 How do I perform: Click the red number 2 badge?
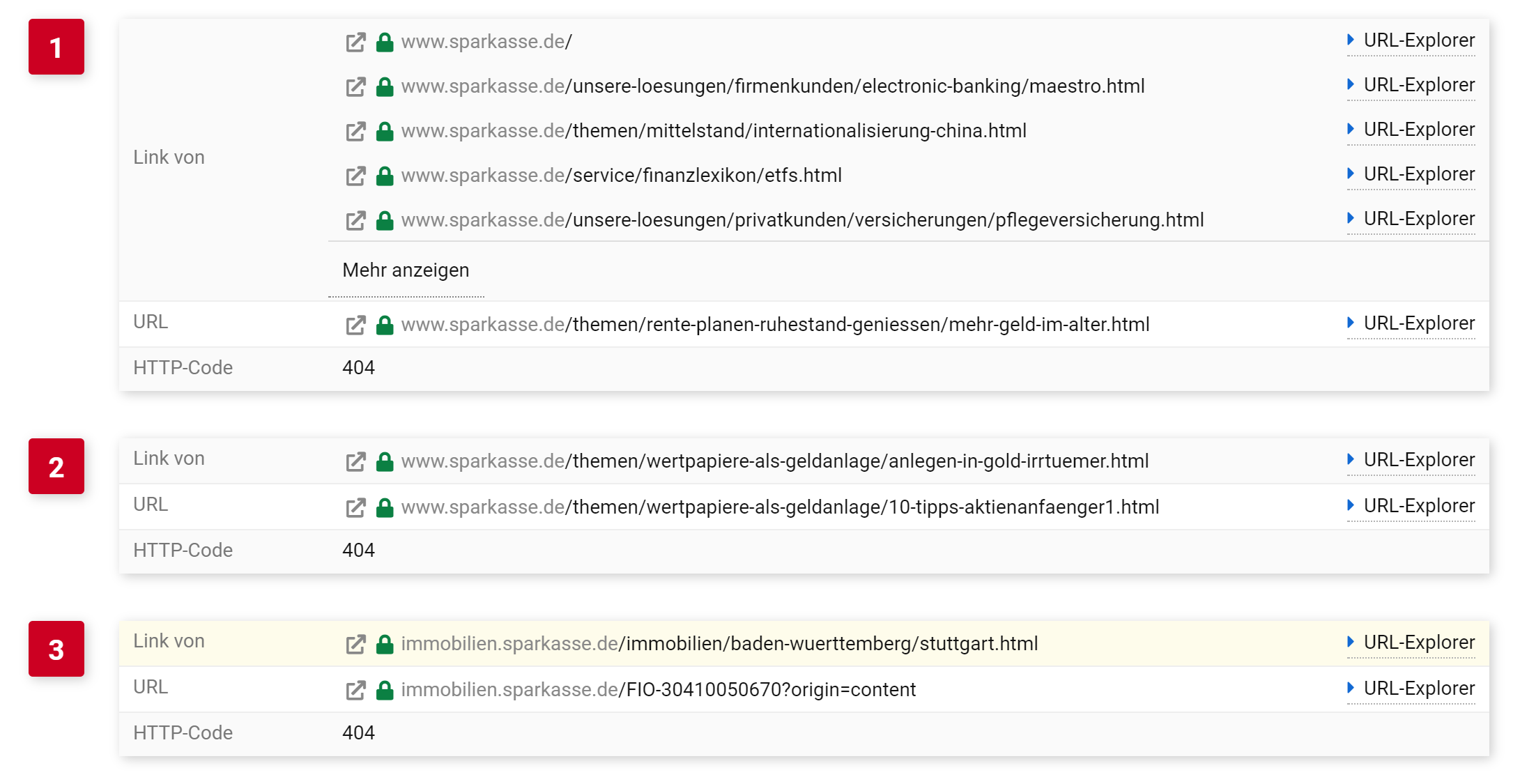[56, 466]
